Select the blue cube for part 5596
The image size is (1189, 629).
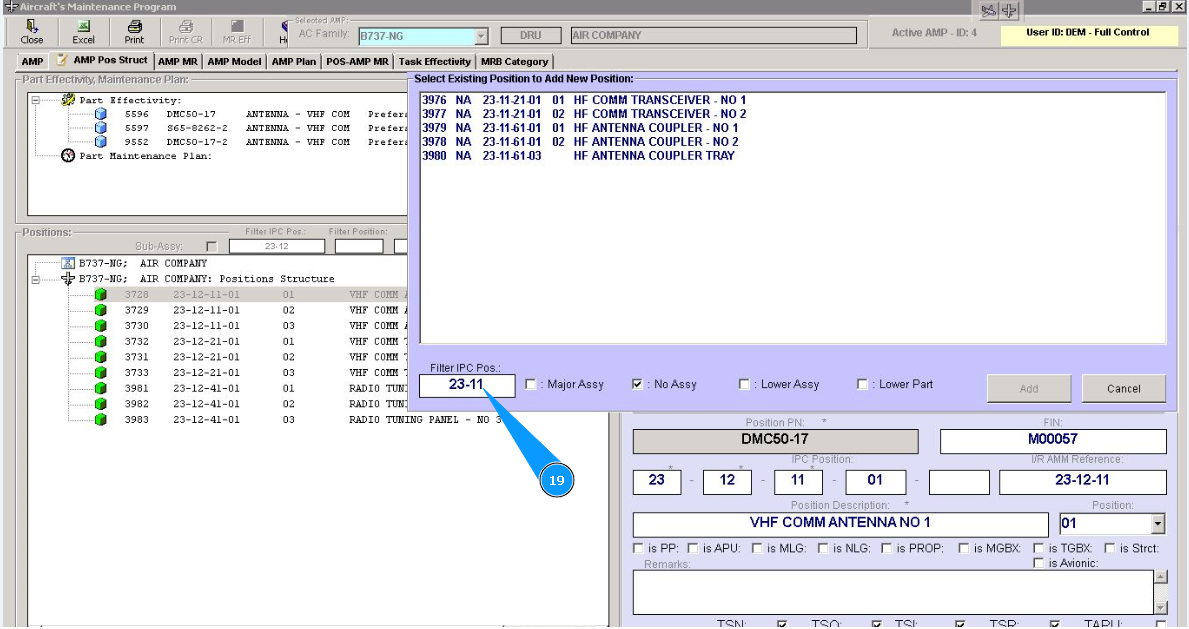(x=100, y=114)
